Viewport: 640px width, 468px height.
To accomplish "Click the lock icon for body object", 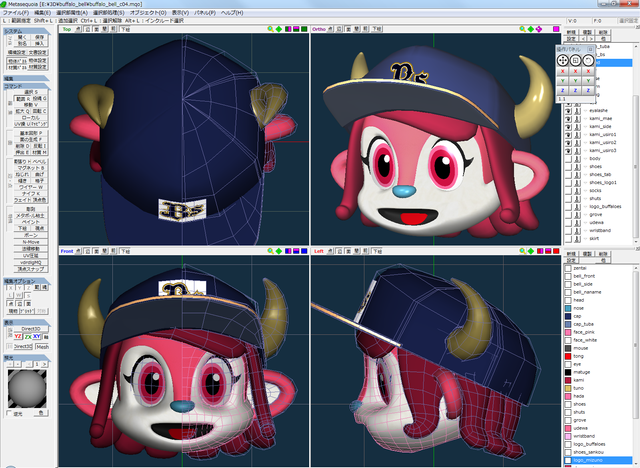I will [x=577, y=158].
